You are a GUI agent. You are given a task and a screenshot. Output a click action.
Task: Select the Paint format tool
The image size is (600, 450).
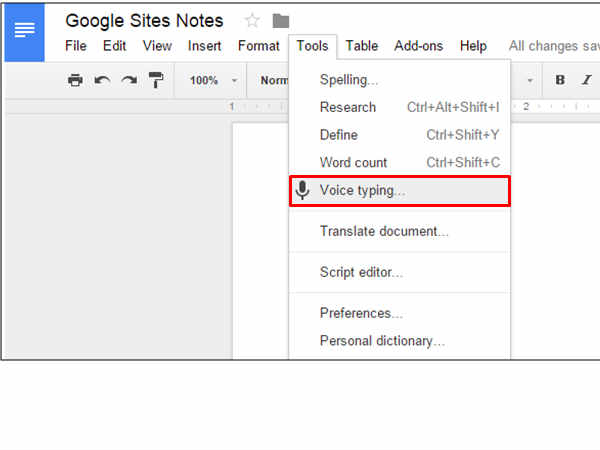(x=156, y=80)
